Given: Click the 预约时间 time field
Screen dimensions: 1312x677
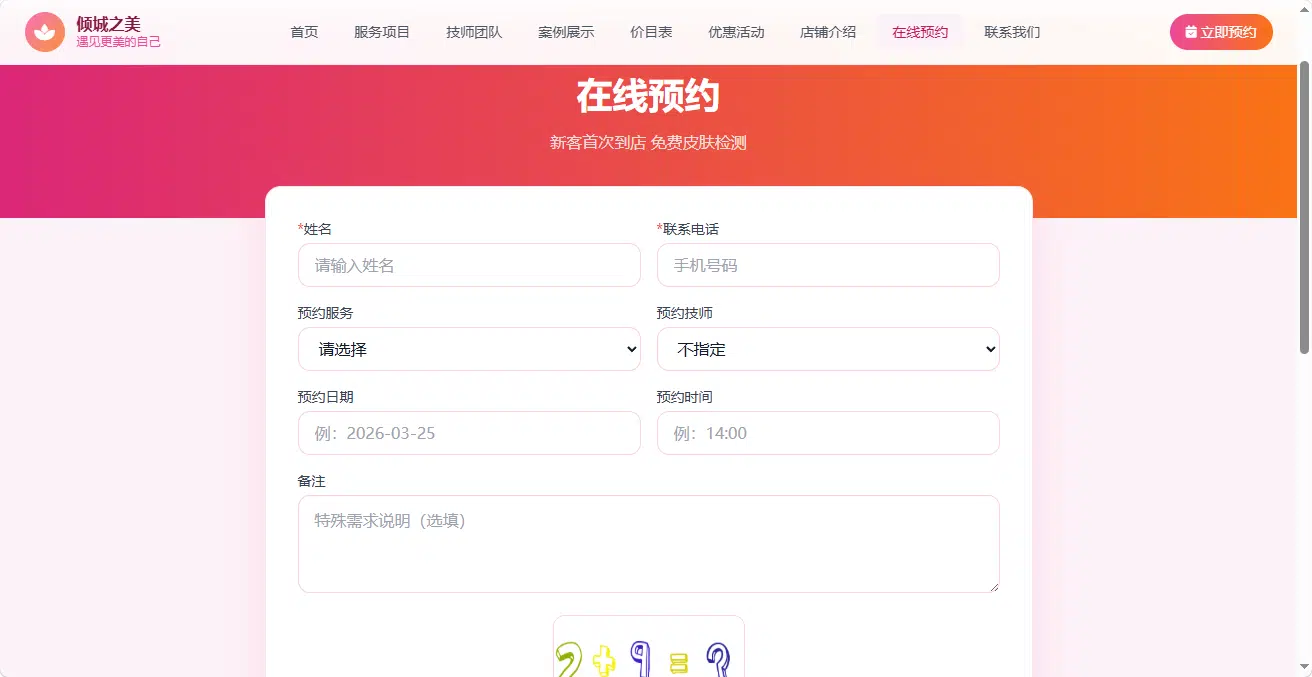Looking at the screenshot, I should tap(828, 433).
